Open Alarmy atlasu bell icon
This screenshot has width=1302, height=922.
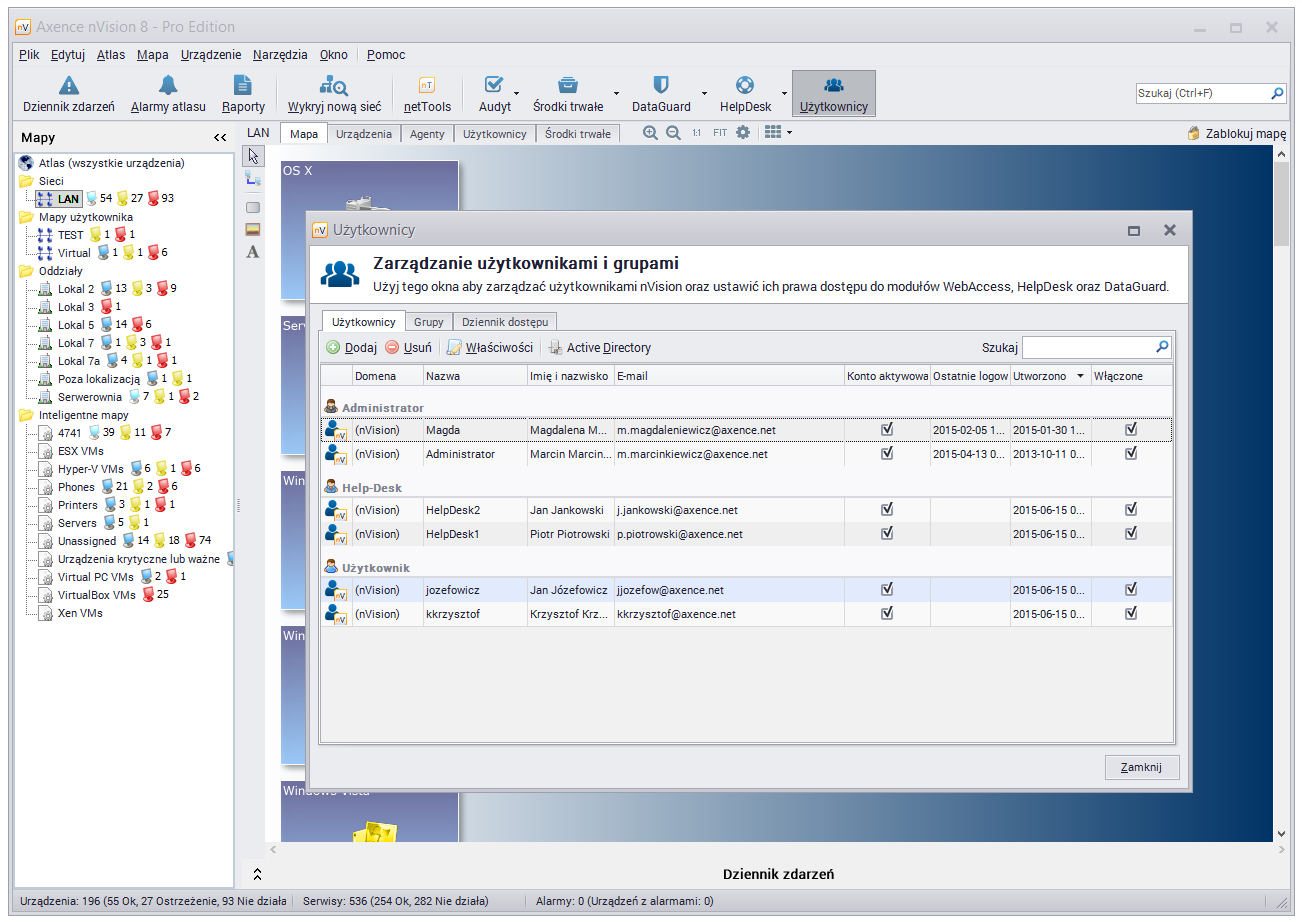(168, 86)
